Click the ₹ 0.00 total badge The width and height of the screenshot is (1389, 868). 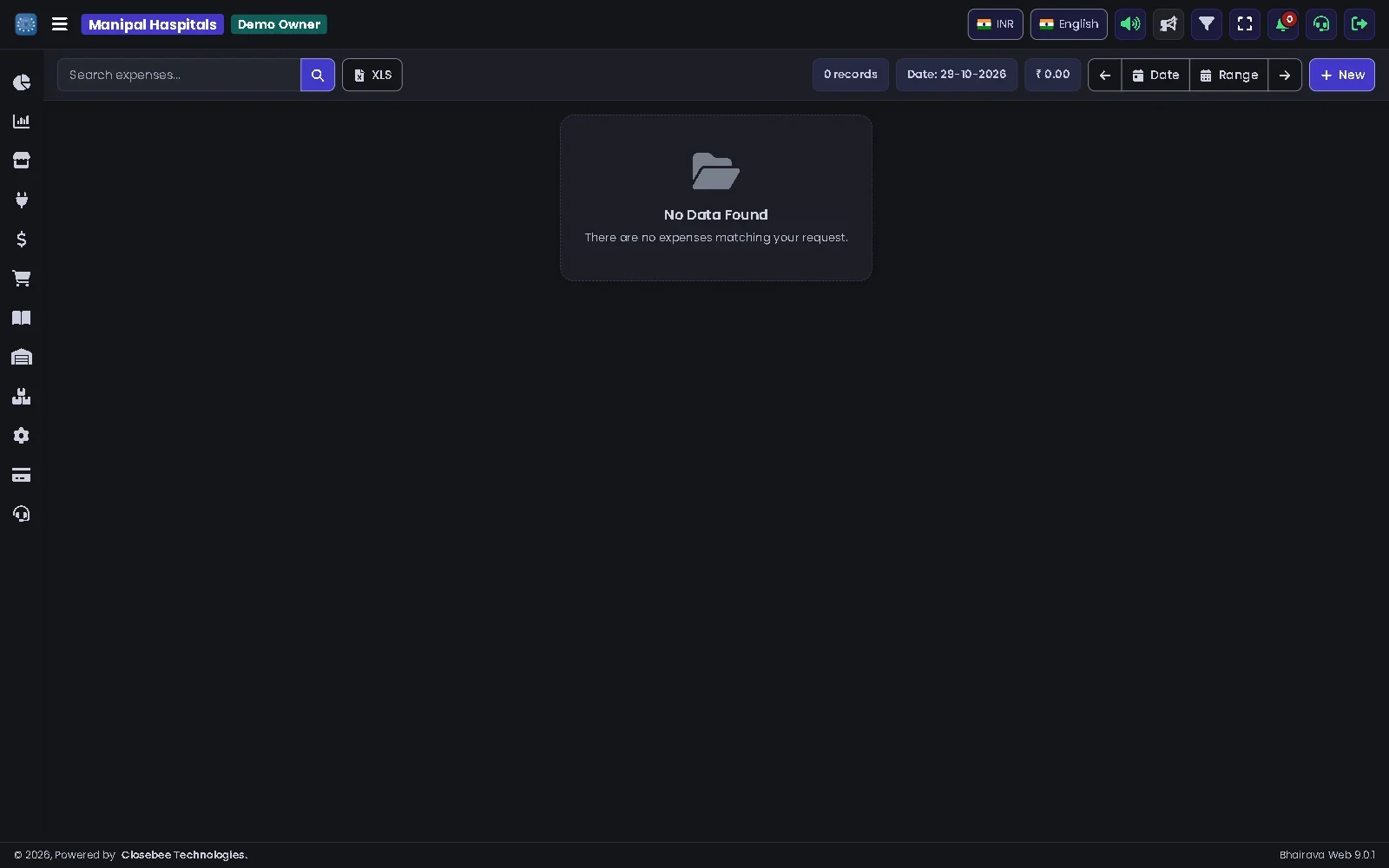coord(1053,75)
